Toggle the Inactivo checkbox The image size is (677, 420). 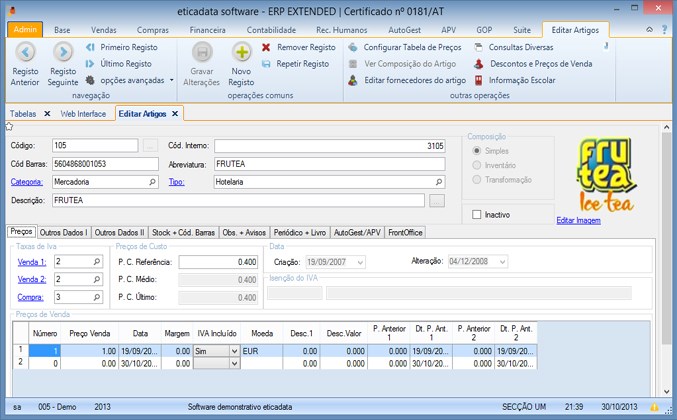pyautogui.click(x=477, y=214)
